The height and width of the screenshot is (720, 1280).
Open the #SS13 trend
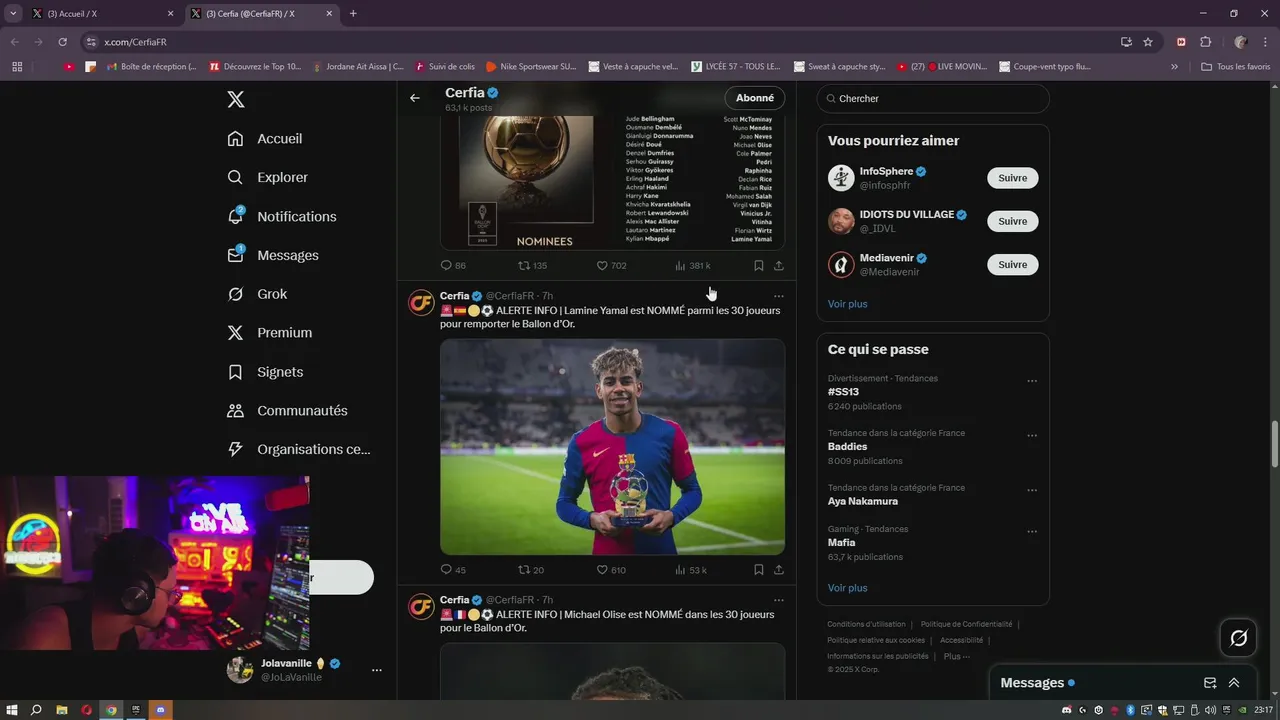tap(843, 392)
